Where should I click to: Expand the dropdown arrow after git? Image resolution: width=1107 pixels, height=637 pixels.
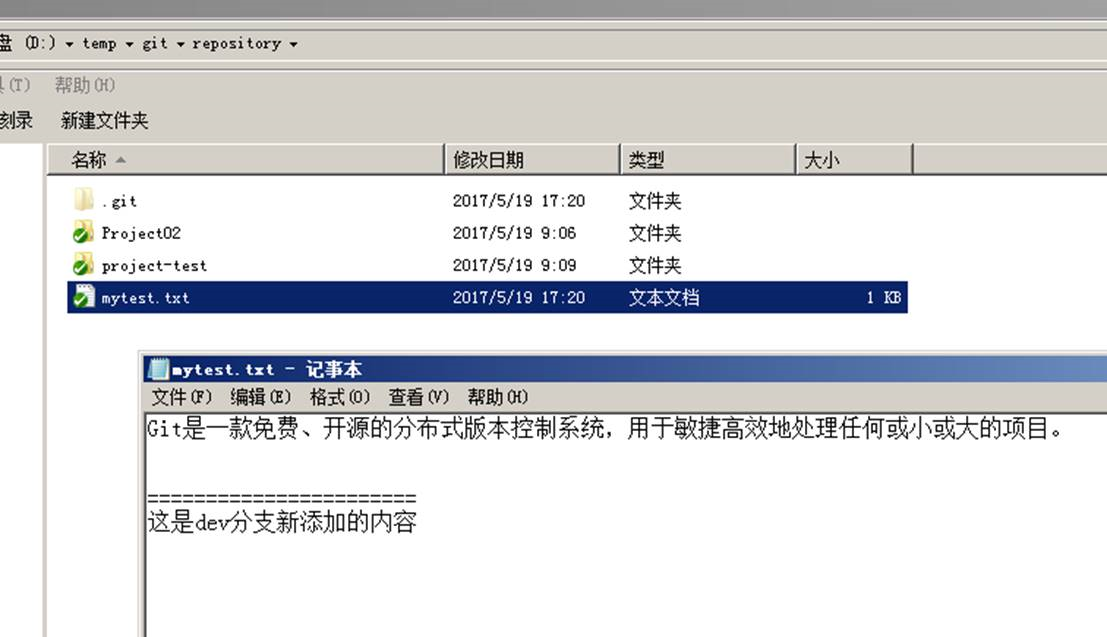pyautogui.click(x=181, y=44)
